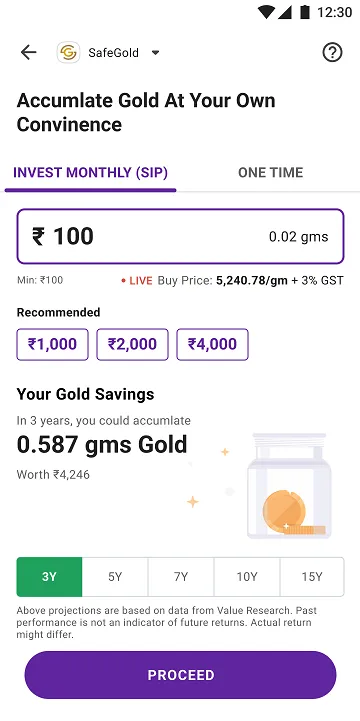Tap the battery status icon
This screenshot has width=360, height=721.
click(x=304, y=12)
